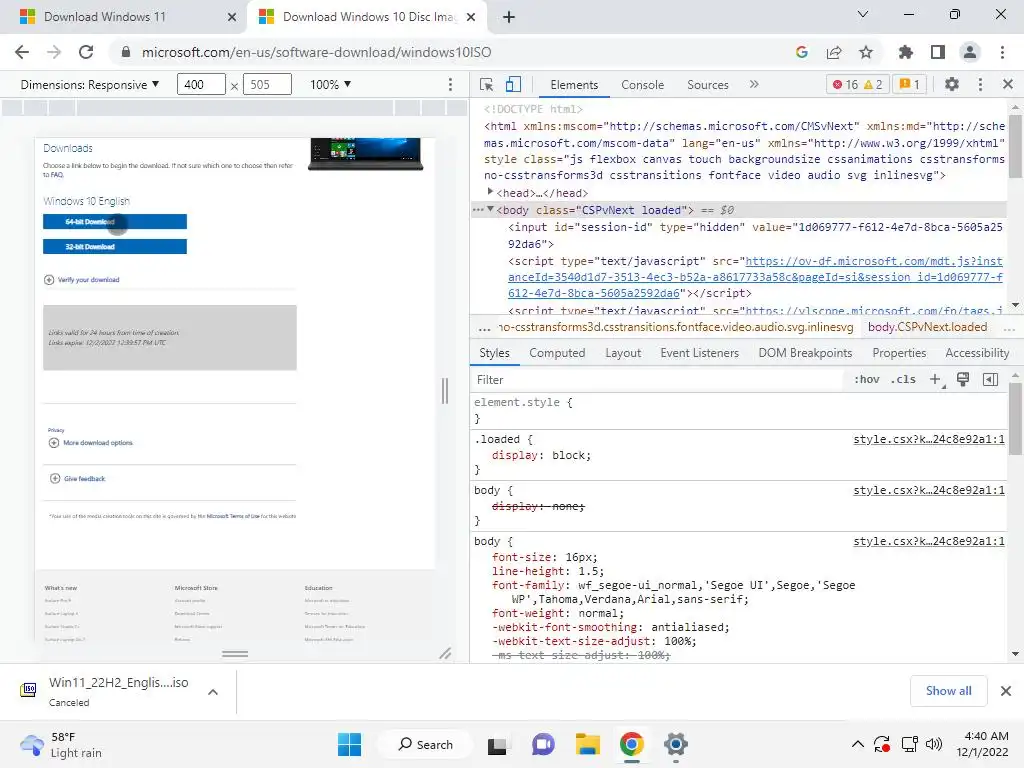Toggle computed styles sidebar icon
The image size is (1024, 768).
(990, 379)
